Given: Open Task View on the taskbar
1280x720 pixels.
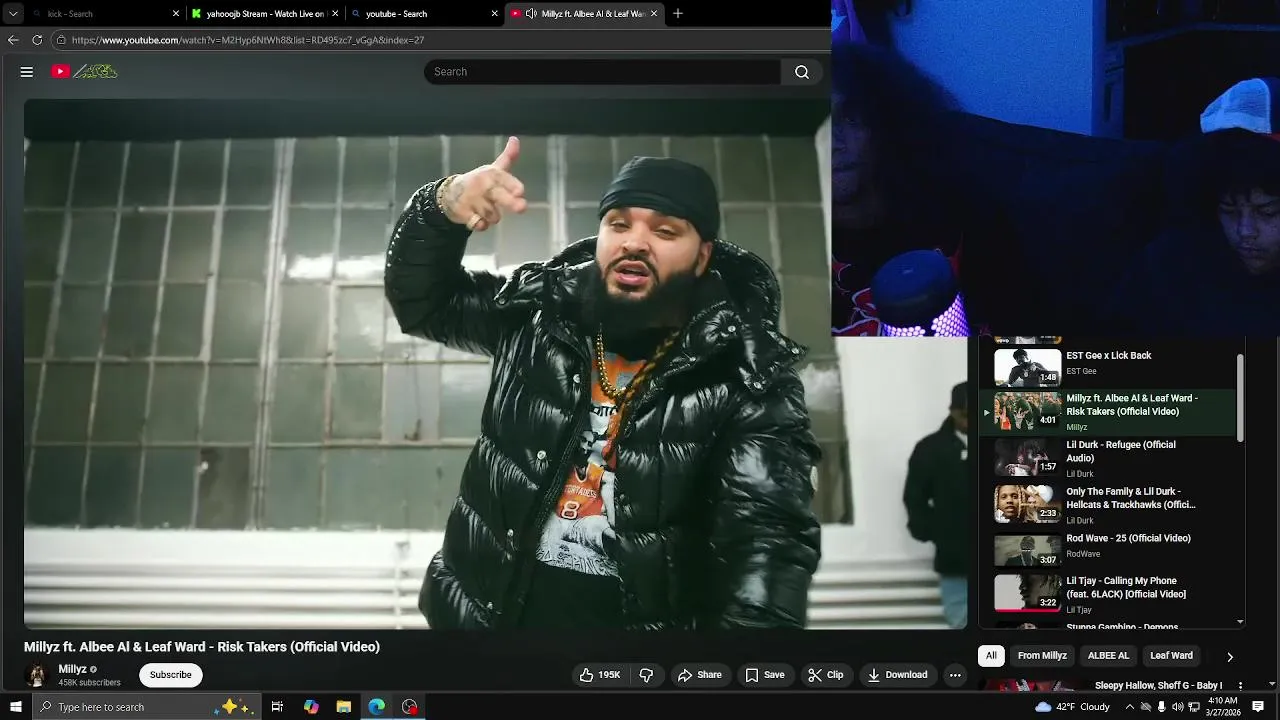Looking at the screenshot, I should coord(277,707).
